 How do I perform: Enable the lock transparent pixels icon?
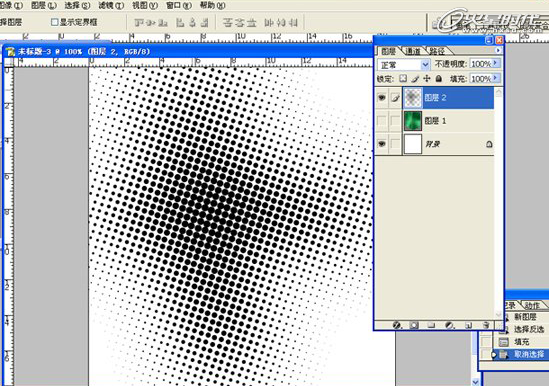[x=403, y=78]
